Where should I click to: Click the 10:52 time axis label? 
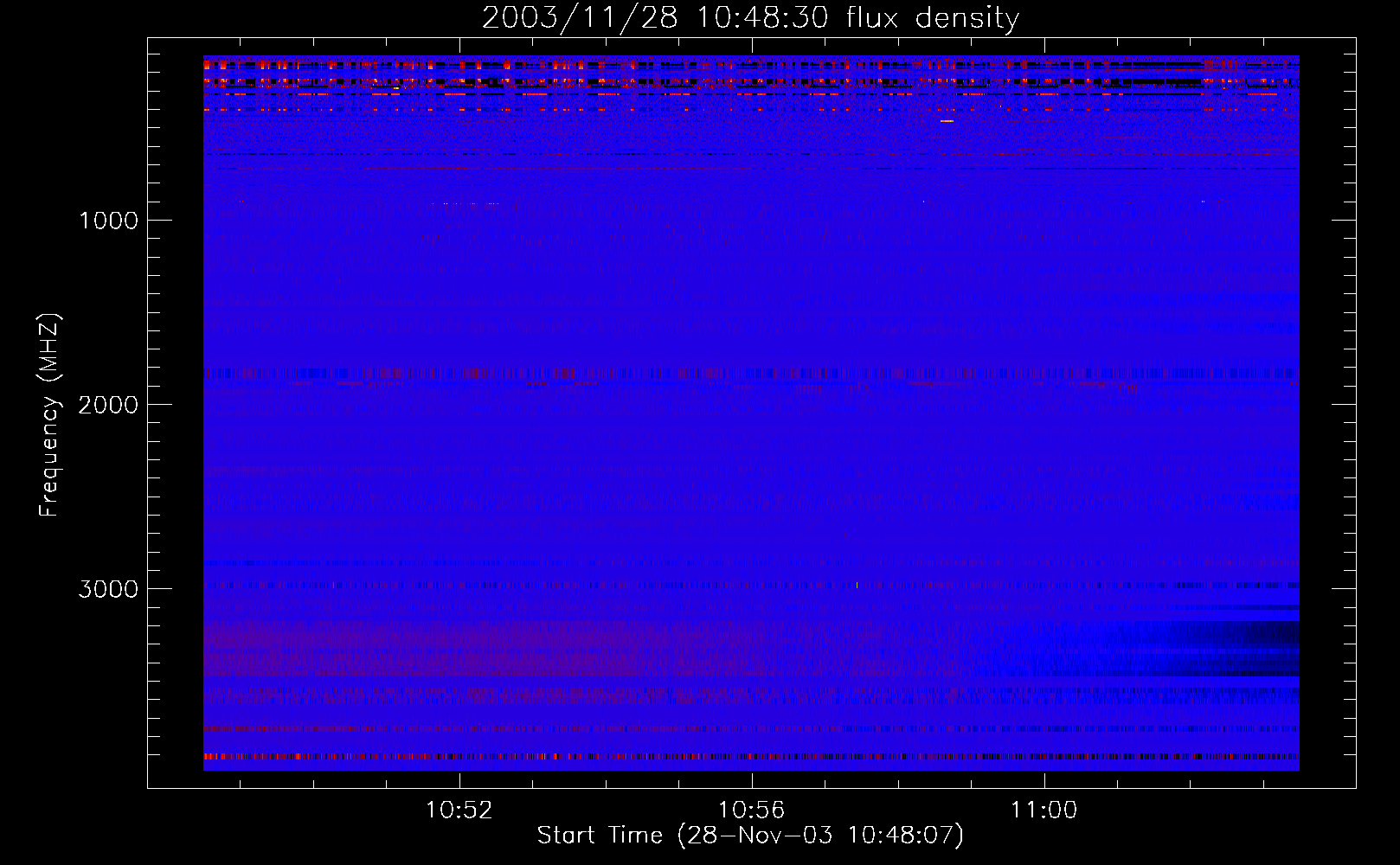pyautogui.click(x=459, y=811)
